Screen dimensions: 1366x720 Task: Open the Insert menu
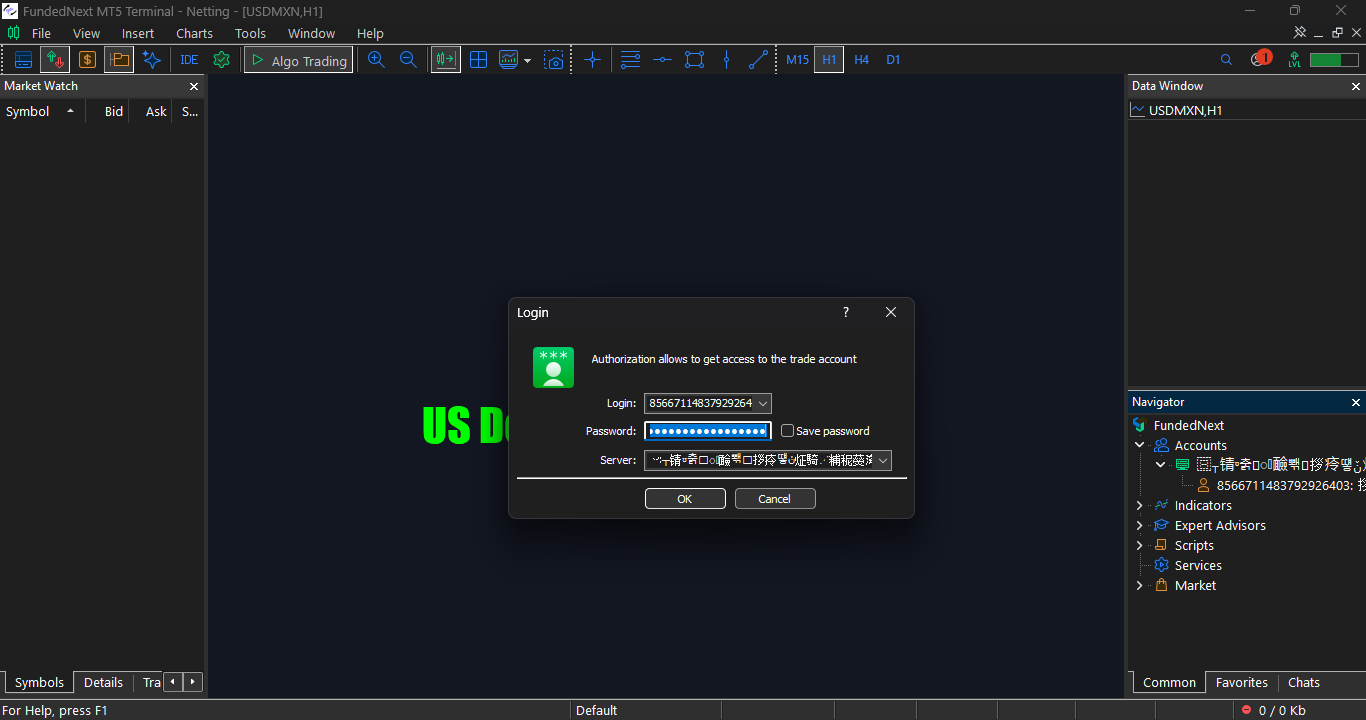point(138,33)
